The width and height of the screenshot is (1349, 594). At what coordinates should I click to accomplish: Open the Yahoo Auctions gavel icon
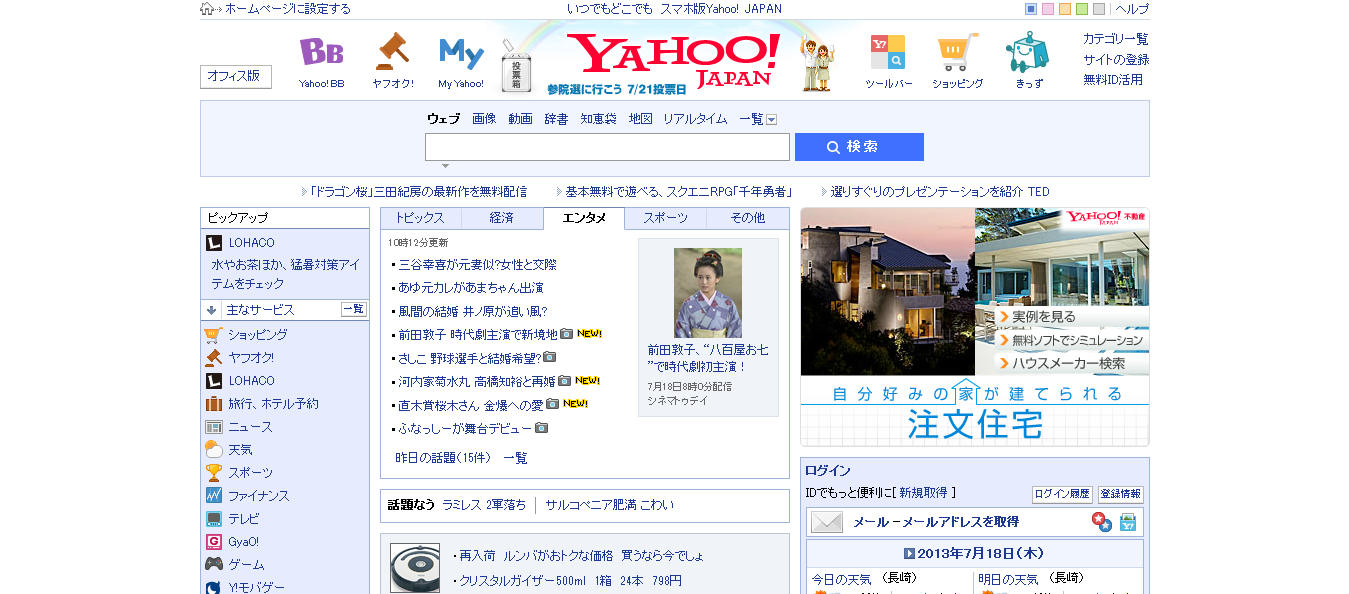click(x=392, y=52)
